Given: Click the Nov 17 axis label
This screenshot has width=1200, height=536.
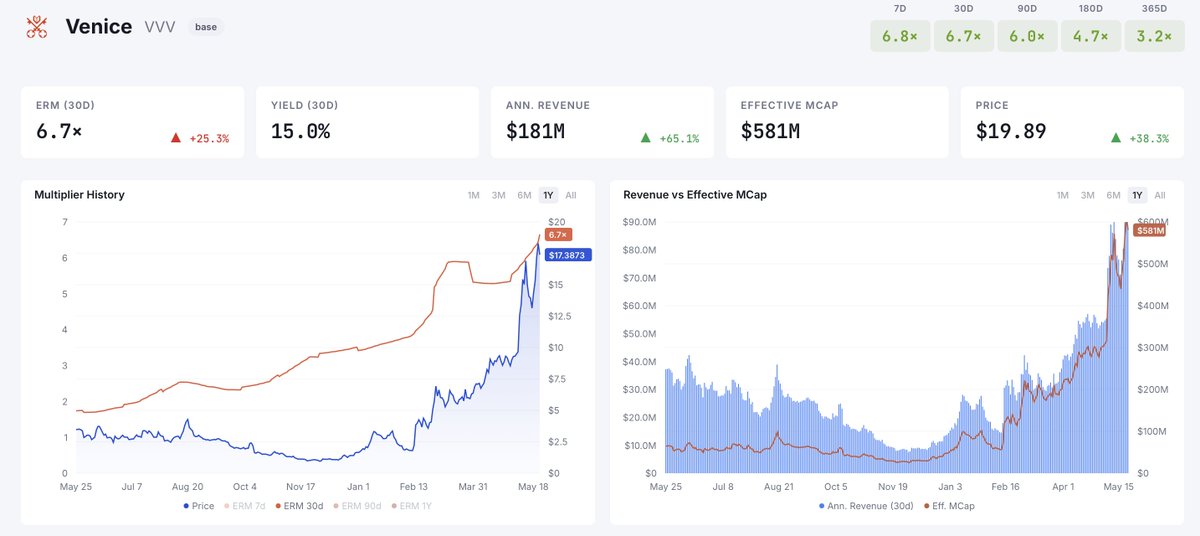Looking at the screenshot, I should 303,487.
